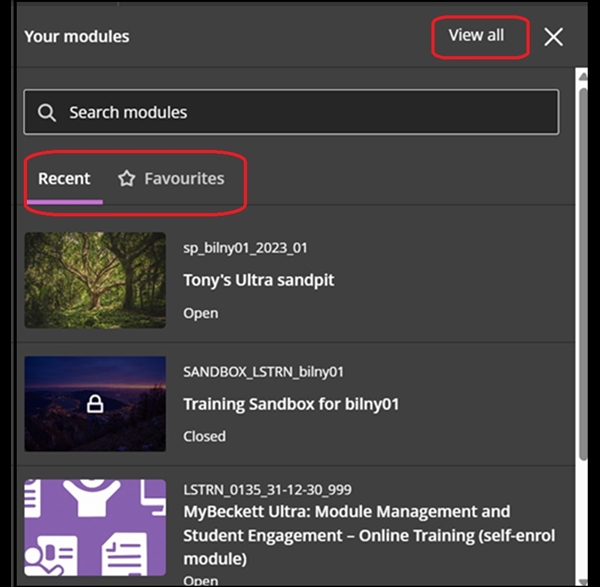This screenshot has width=600, height=587.
Task: Open the purple MyBeckett Ultra thumbnail
Action: pos(95,528)
